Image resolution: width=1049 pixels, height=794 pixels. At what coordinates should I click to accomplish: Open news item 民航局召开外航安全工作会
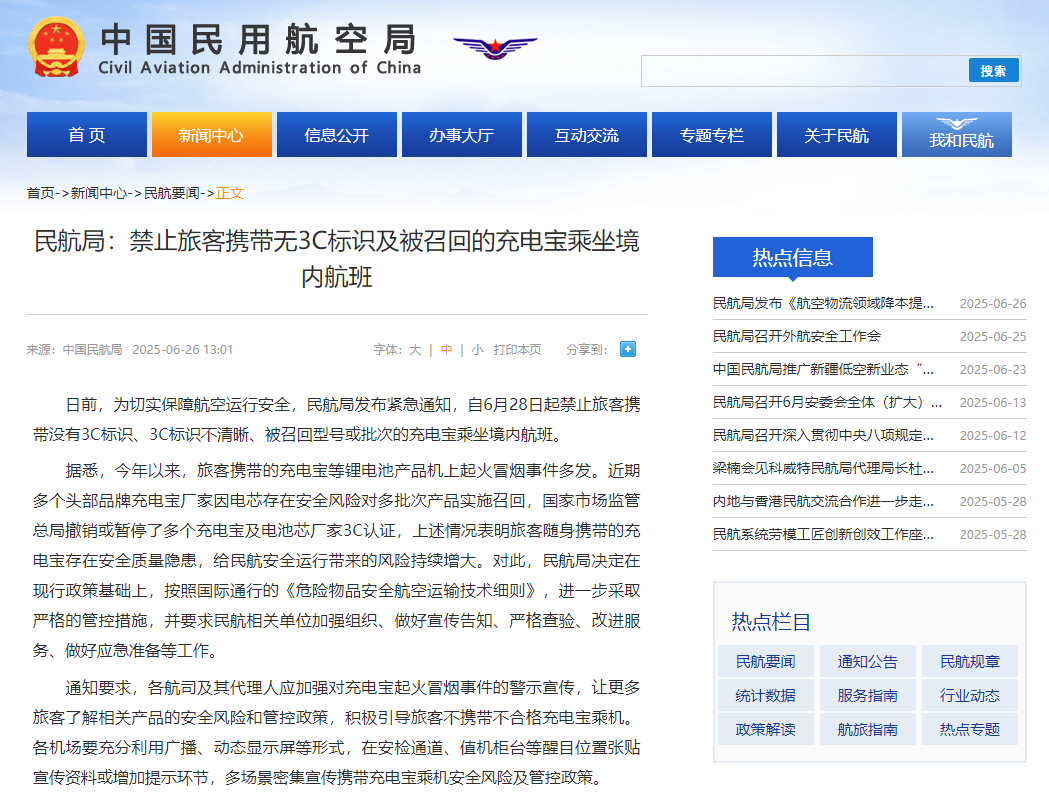797,336
